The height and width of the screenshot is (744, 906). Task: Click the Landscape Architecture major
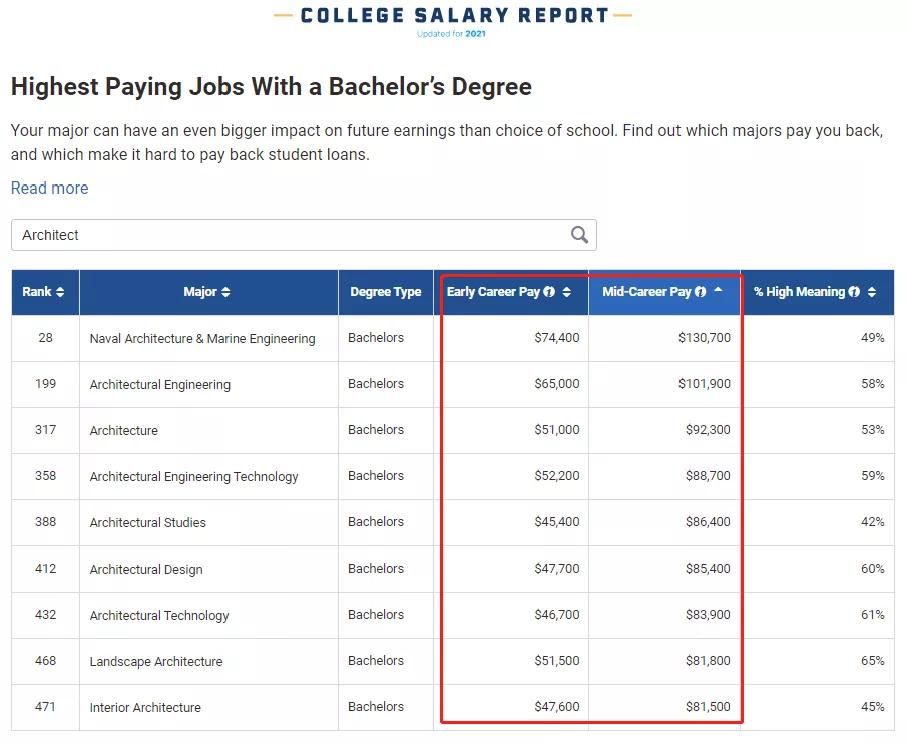point(156,661)
